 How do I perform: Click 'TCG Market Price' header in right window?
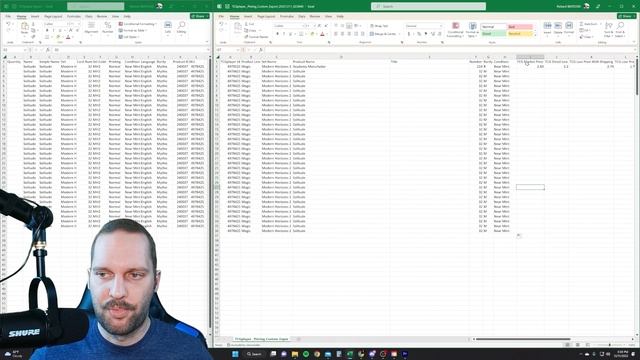(530, 62)
